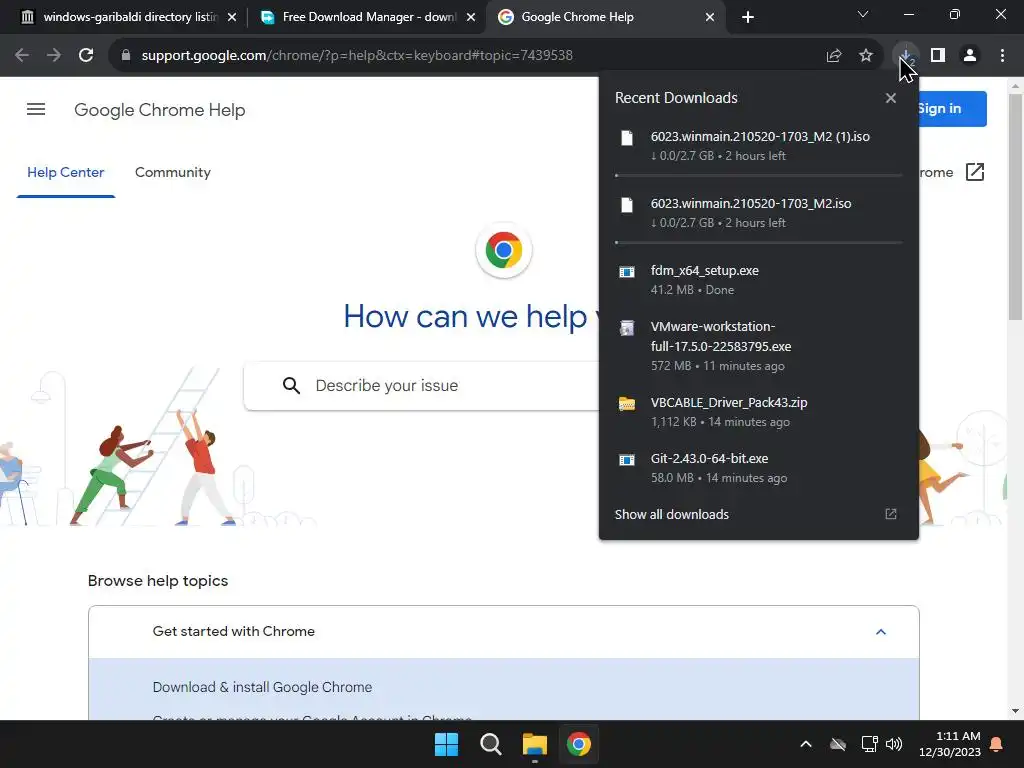Toggle the Chrome downloads toolbar icon
1024x768 pixels.
[x=906, y=56]
